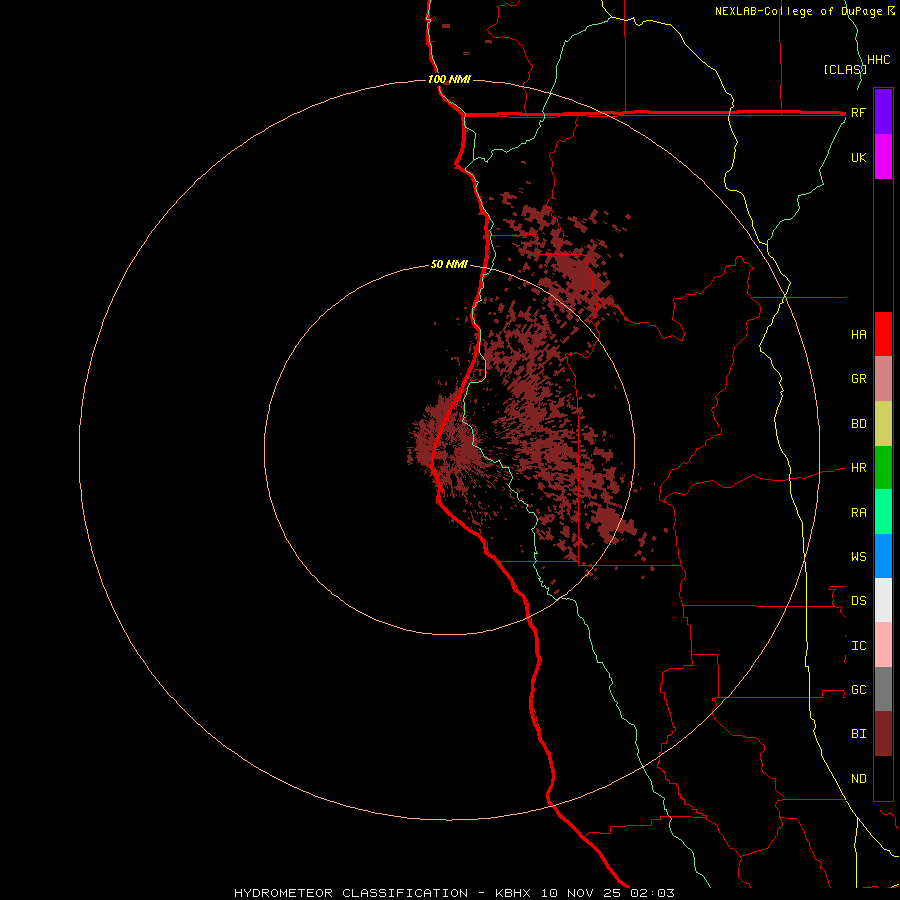Click the 'GR' legend label
The height and width of the screenshot is (900, 900).
click(x=858, y=379)
